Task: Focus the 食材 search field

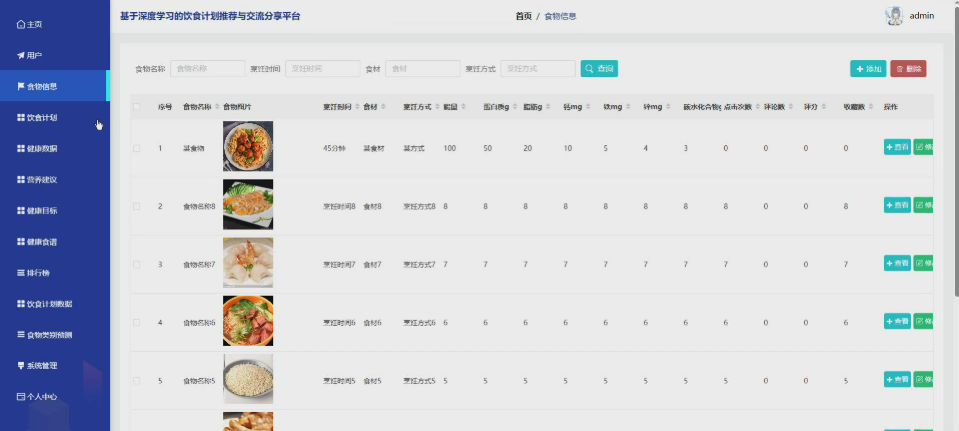Action: tap(423, 68)
